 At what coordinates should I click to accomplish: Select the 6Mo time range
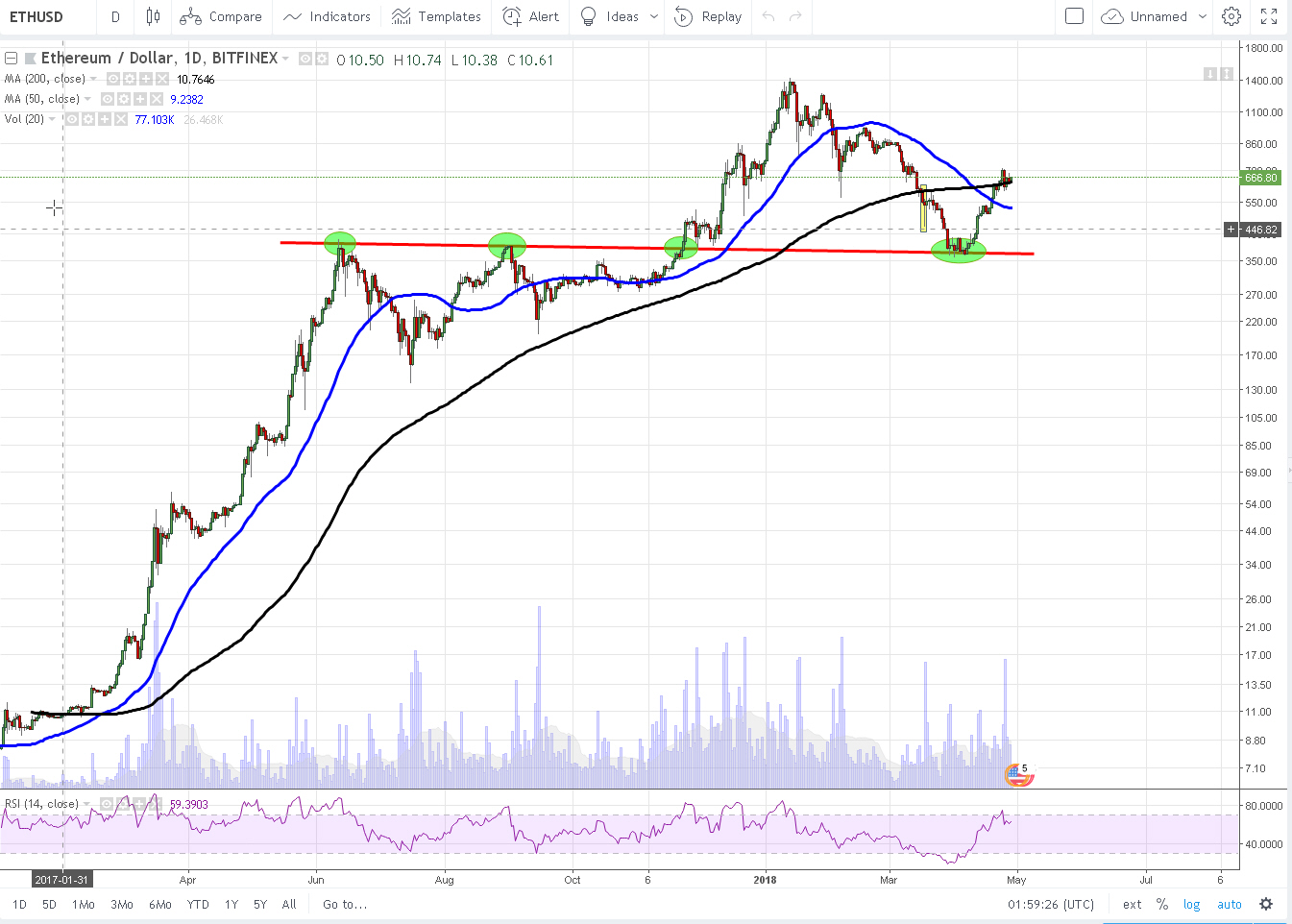pos(159,904)
